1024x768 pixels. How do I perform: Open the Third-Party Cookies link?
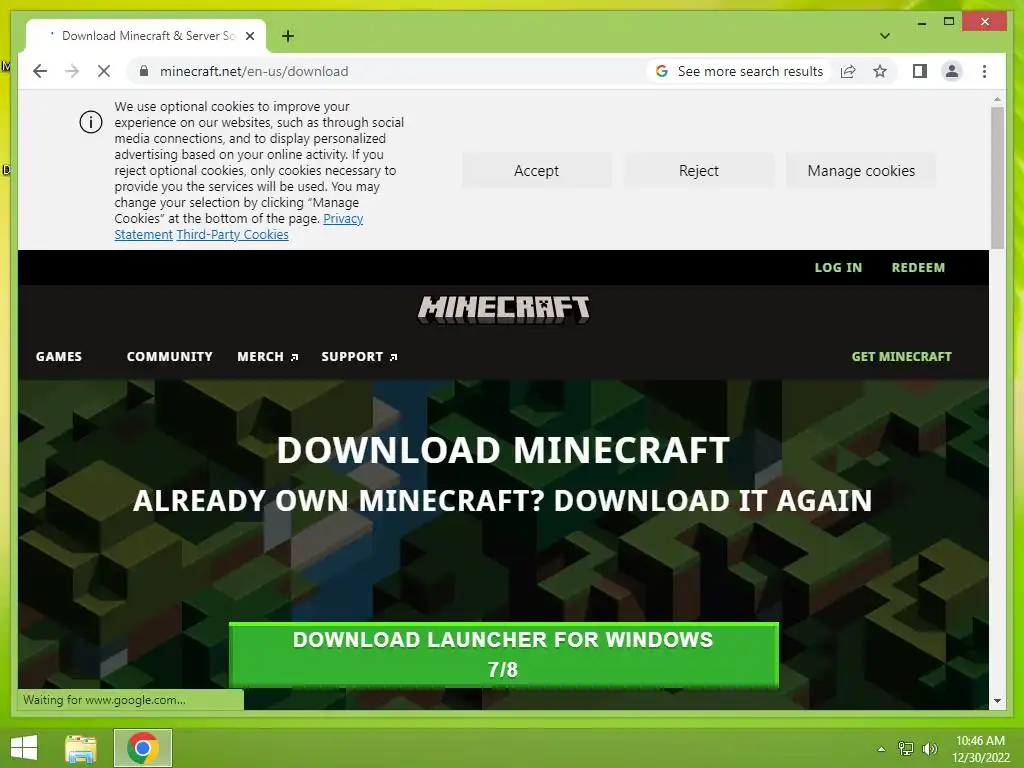232,234
